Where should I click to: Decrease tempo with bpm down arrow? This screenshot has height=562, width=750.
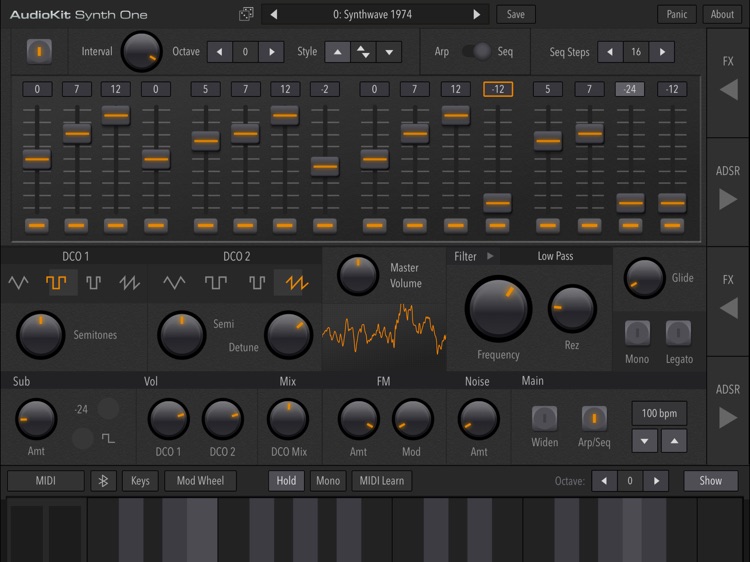pyautogui.click(x=644, y=441)
